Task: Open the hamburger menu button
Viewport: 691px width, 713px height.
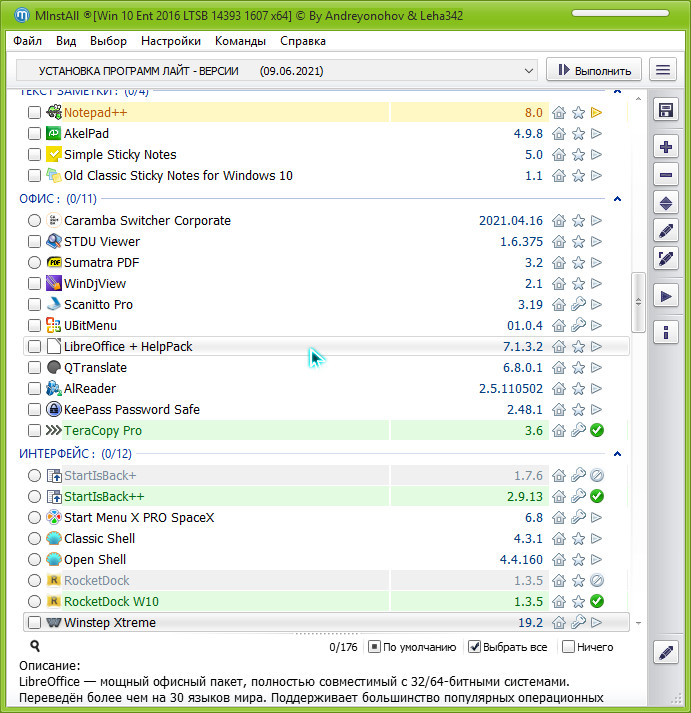Action: tap(662, 70)
